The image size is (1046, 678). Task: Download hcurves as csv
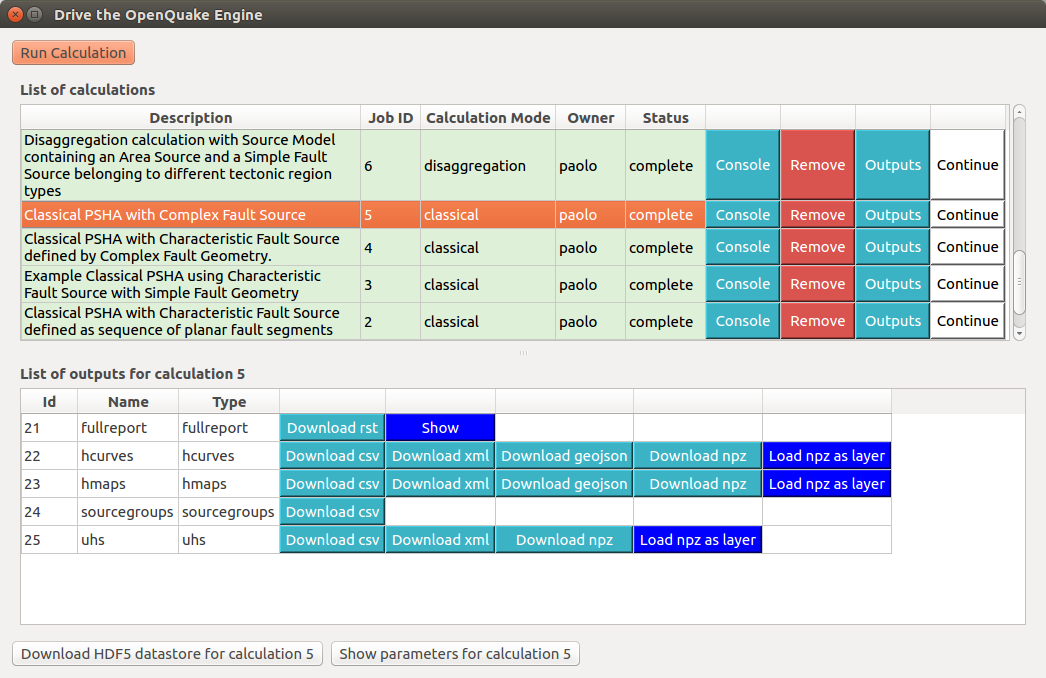coord(331,455)
